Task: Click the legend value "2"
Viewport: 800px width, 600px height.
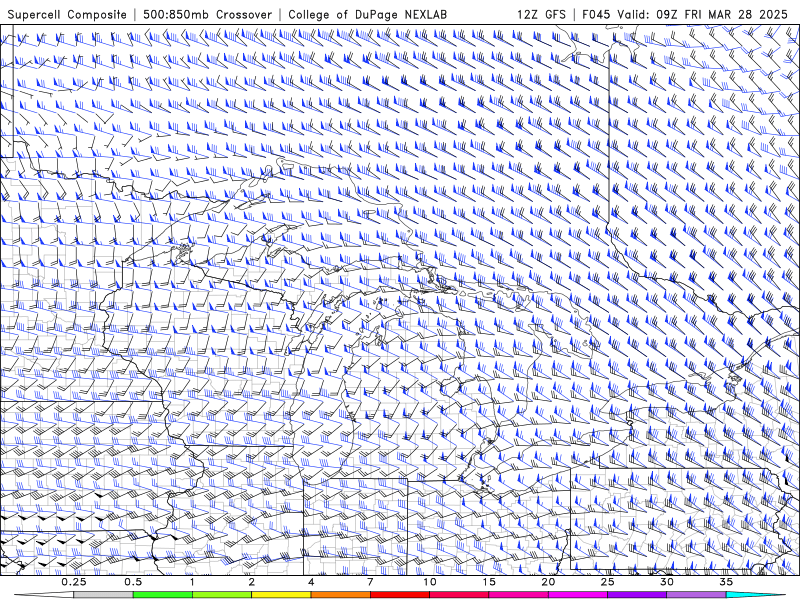Action: click(x=252, y=582)
